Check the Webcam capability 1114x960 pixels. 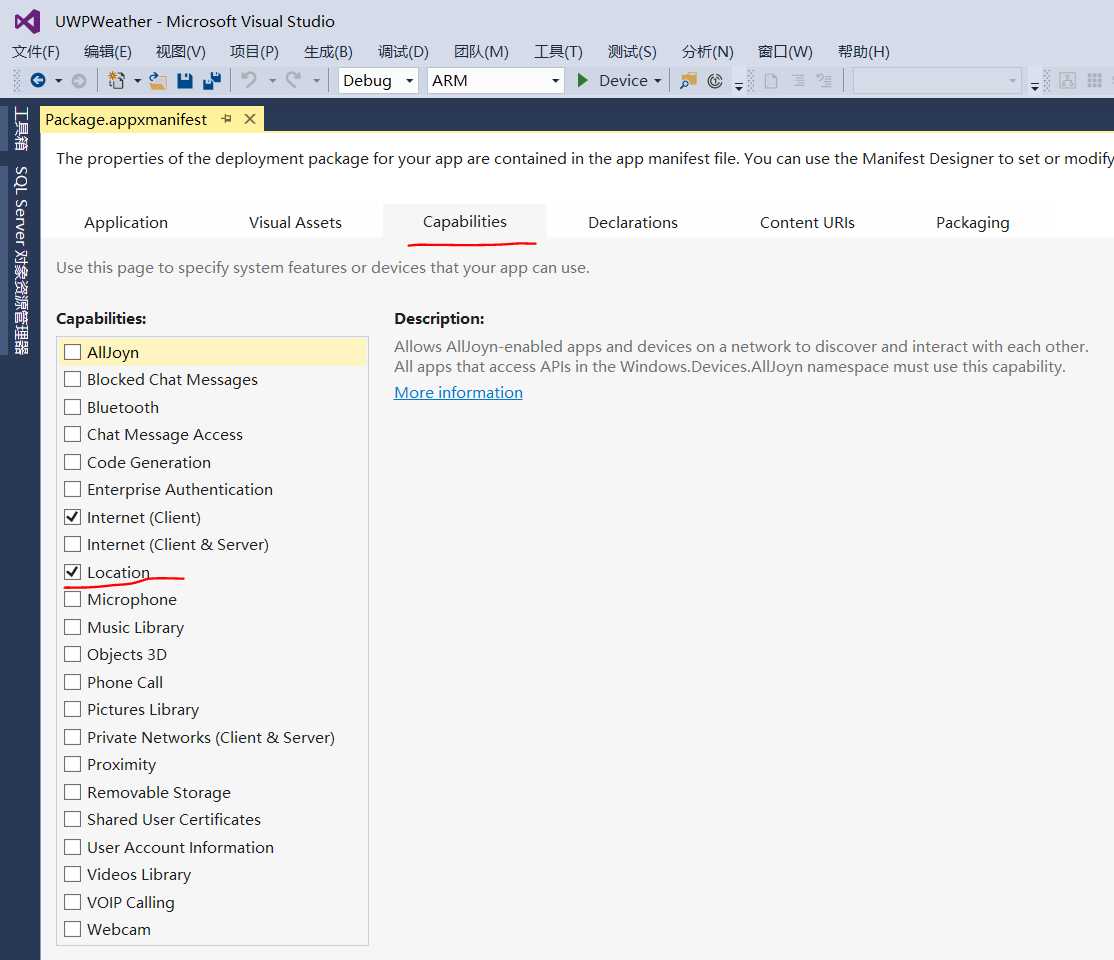(x=72, y=929)
